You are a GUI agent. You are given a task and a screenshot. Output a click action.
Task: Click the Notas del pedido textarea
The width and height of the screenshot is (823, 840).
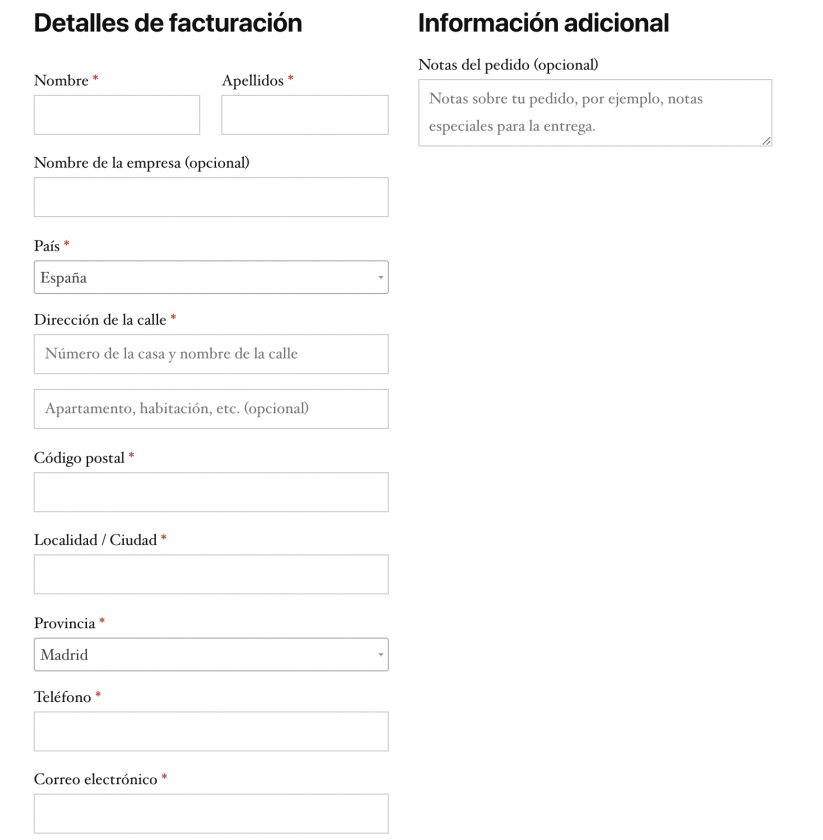pos(595,113)
